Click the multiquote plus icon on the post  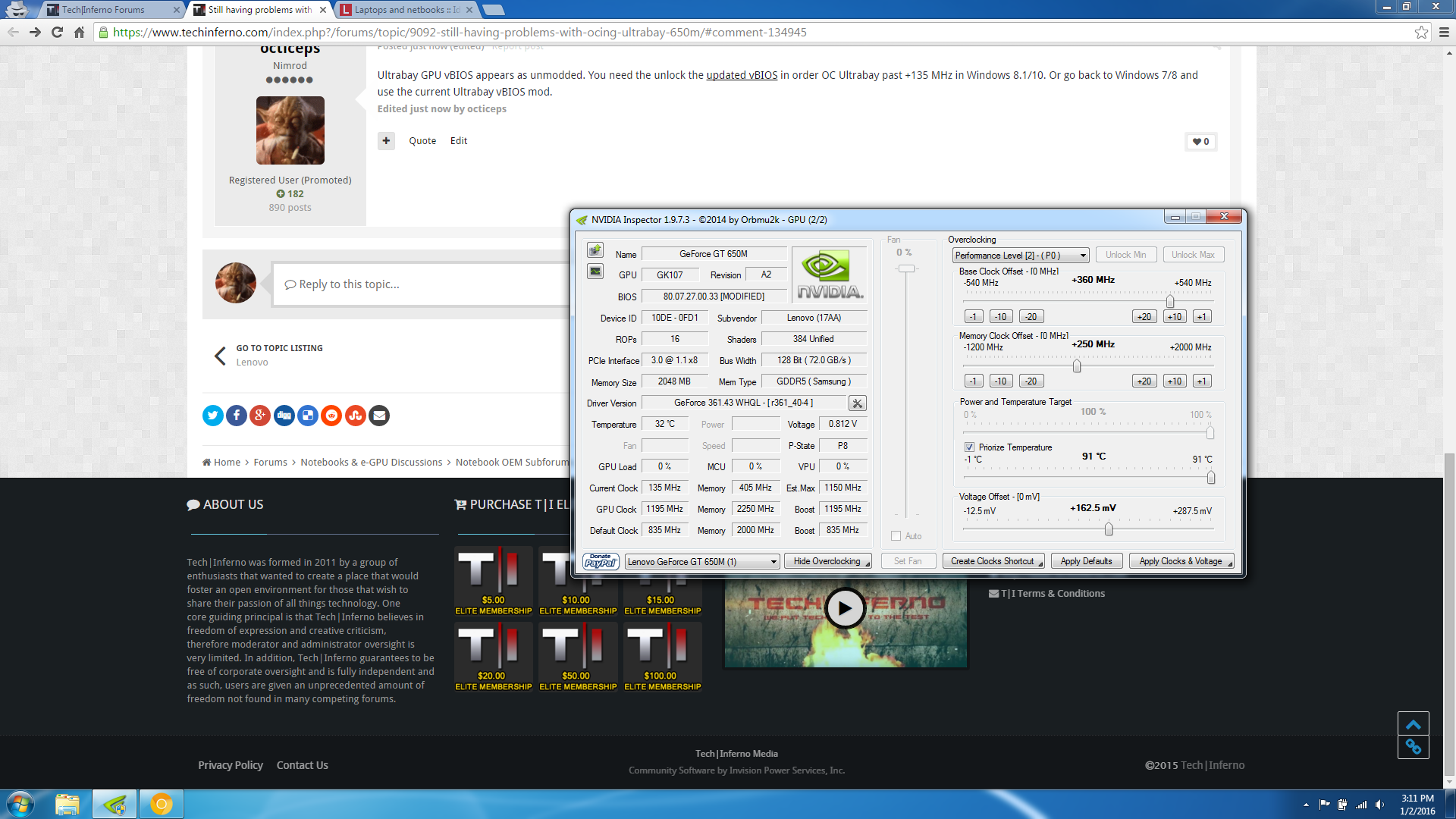(x=386, y=141)
